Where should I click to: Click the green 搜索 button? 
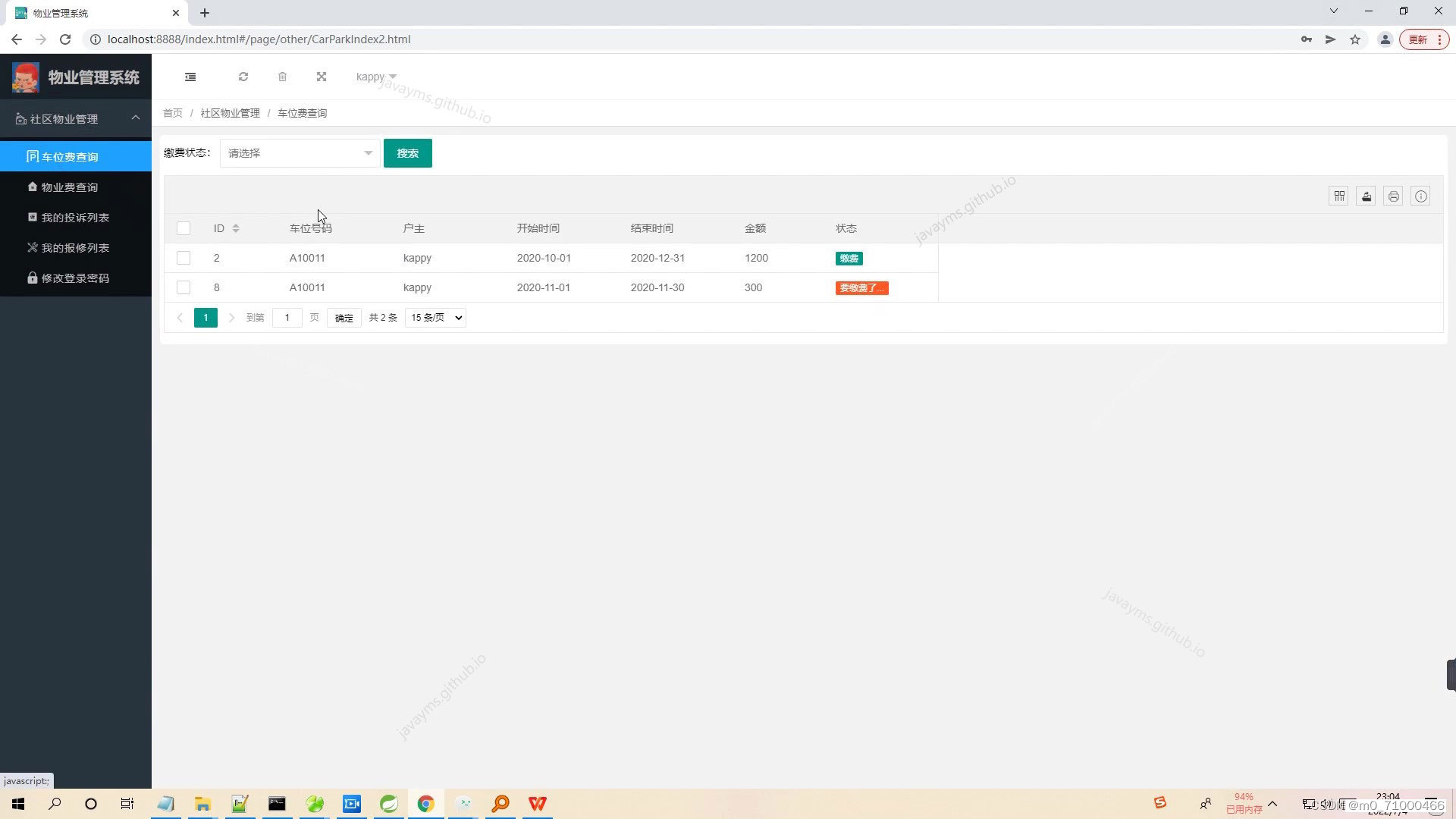[407, 153]
